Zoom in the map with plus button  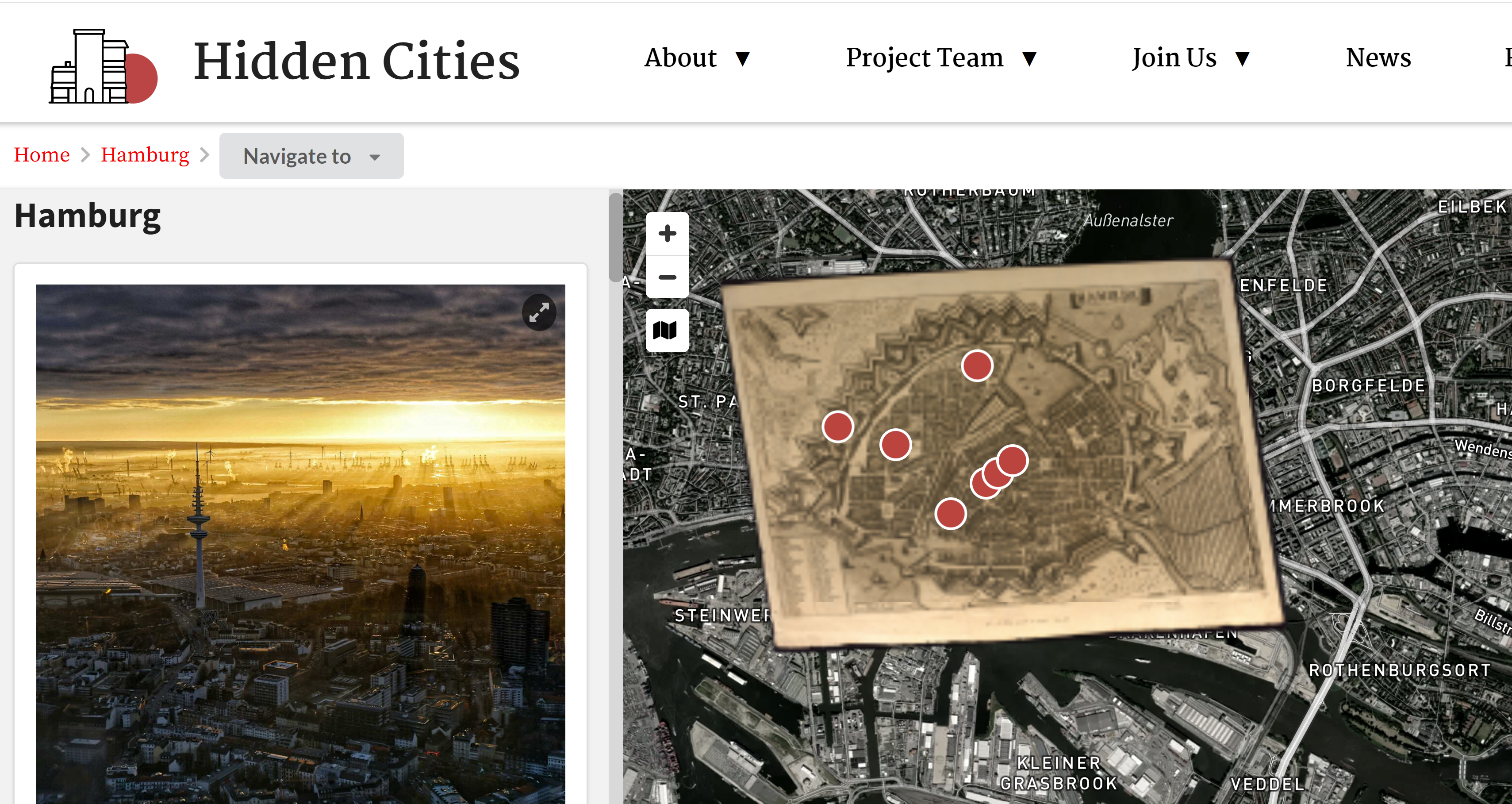tap(667, 234)
